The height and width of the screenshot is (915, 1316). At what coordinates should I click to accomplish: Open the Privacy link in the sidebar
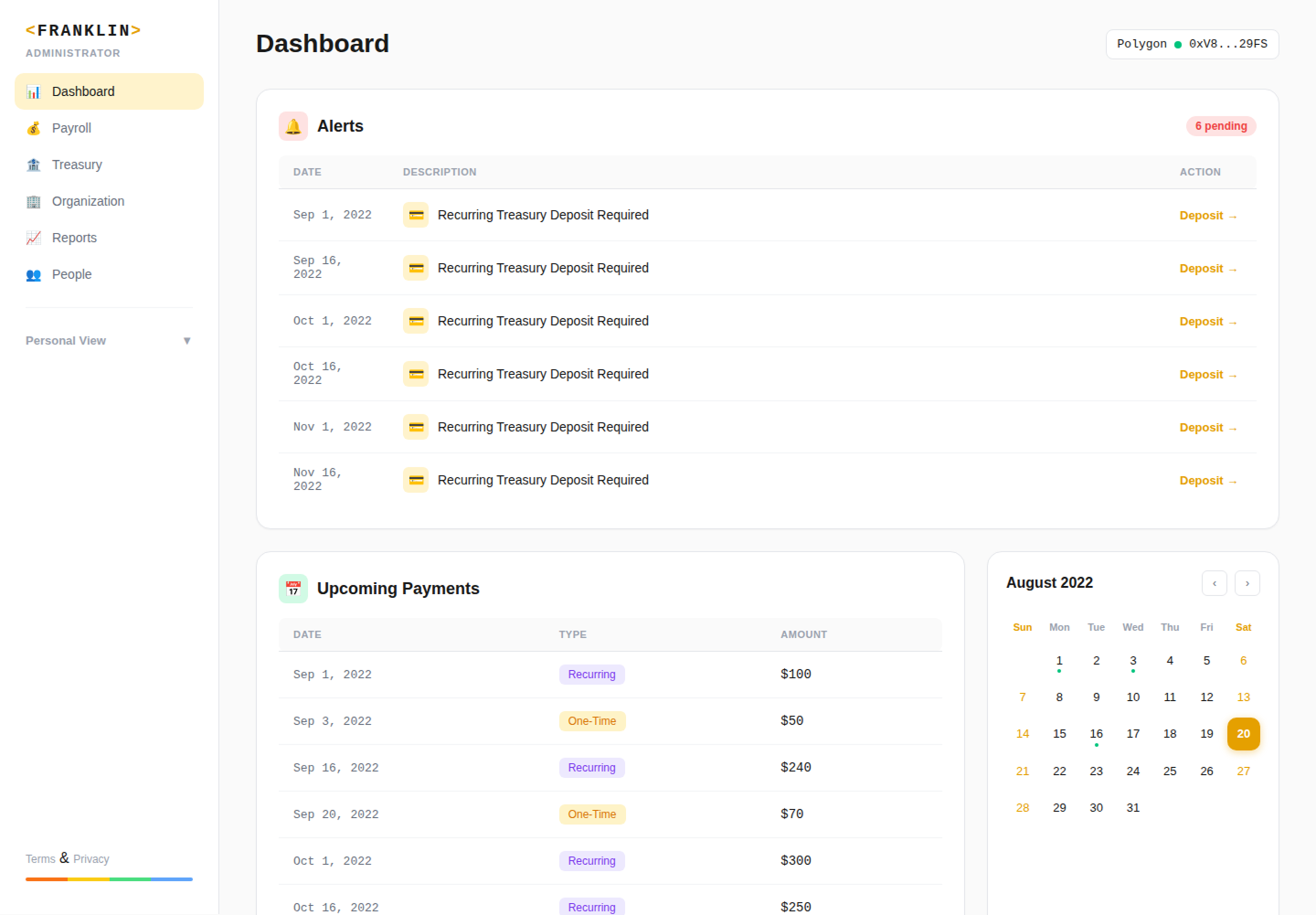click(x=90, y=858)
